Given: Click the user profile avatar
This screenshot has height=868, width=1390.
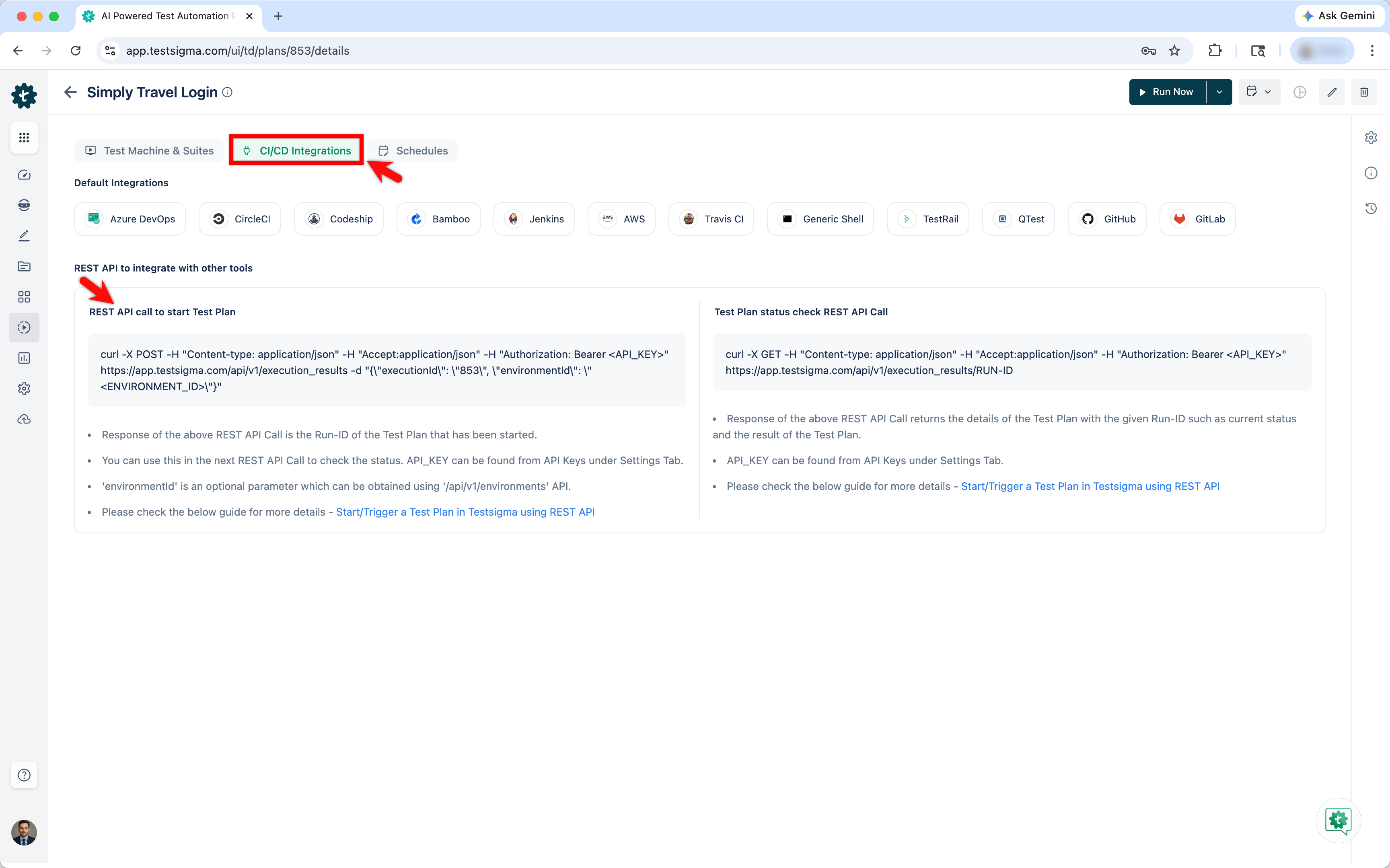Looking at the screenshot, I should click(x=24, y=833).
